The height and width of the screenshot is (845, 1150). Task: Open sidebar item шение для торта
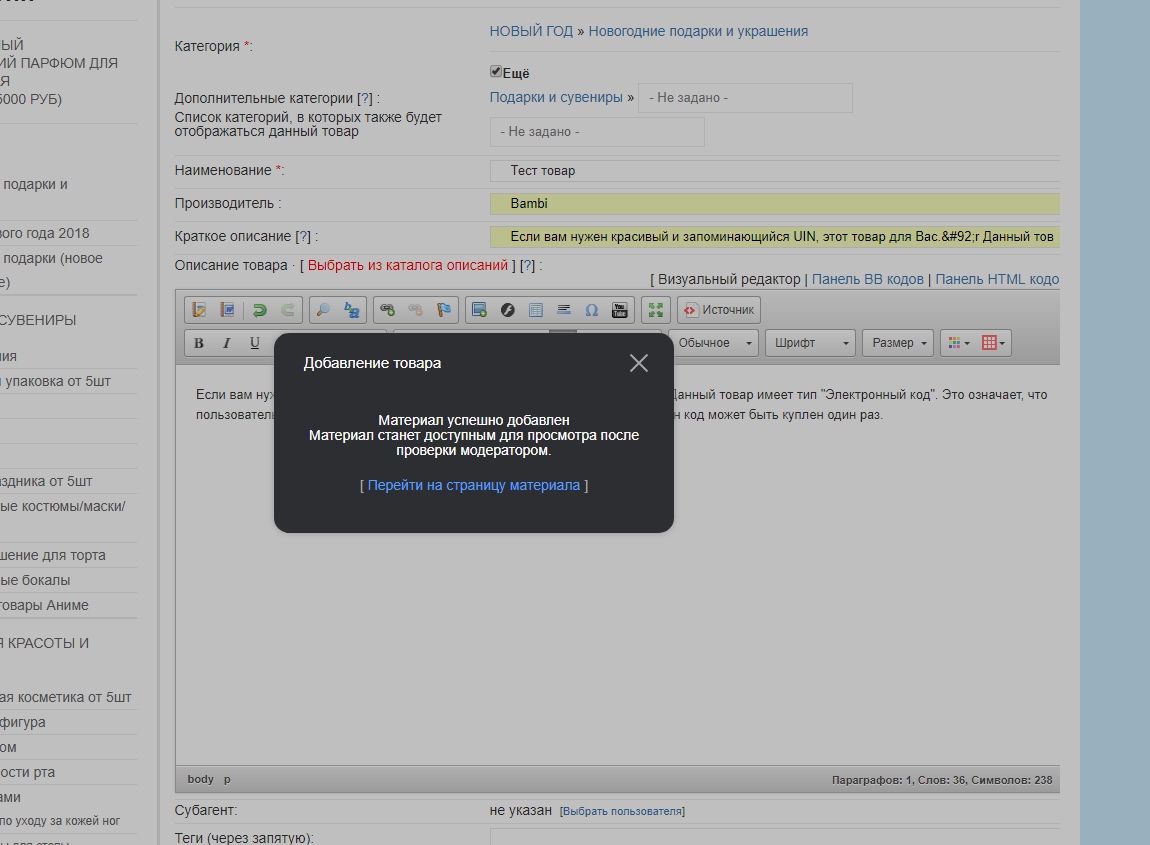click(53, 555)
